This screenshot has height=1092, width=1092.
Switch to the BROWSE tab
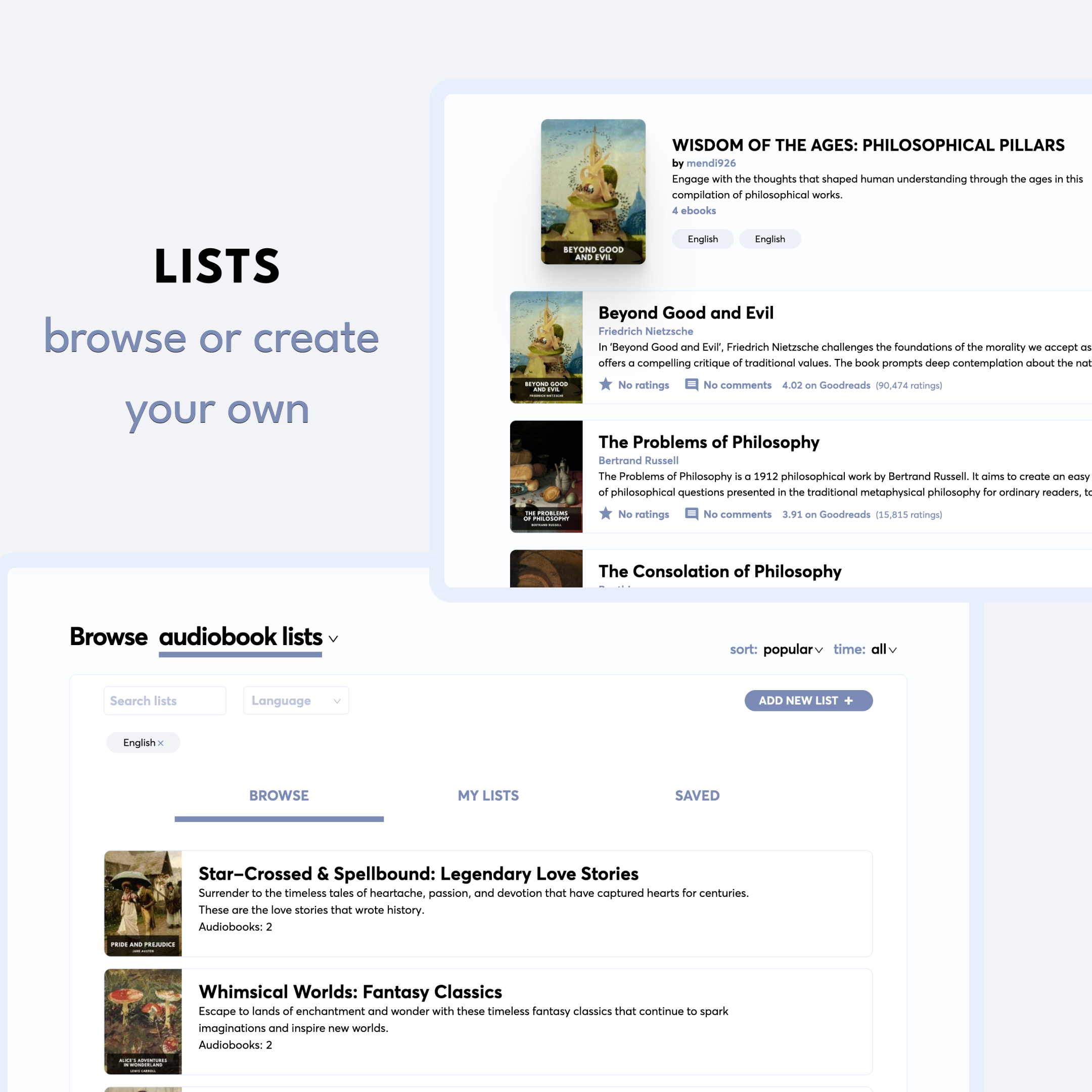click(279, 796)
